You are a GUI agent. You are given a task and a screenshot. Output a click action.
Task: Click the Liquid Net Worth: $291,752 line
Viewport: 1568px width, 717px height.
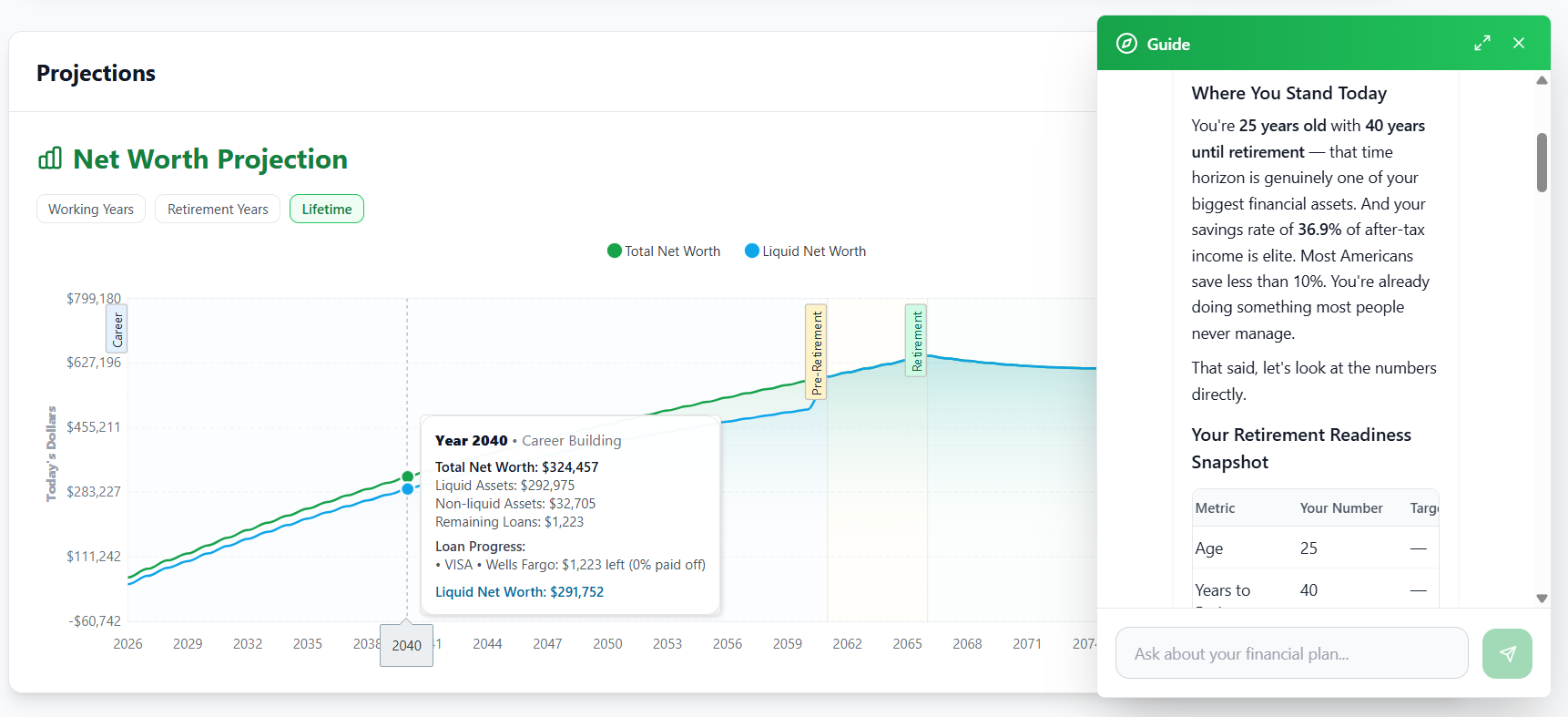click(x=519, y=592)
